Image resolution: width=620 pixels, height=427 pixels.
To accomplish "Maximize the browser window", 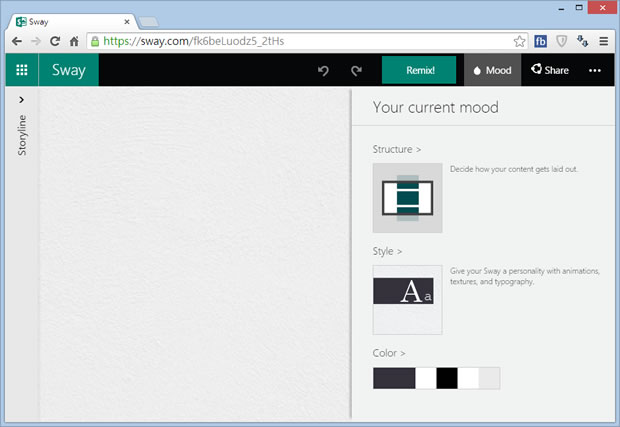I will [579, 8].
